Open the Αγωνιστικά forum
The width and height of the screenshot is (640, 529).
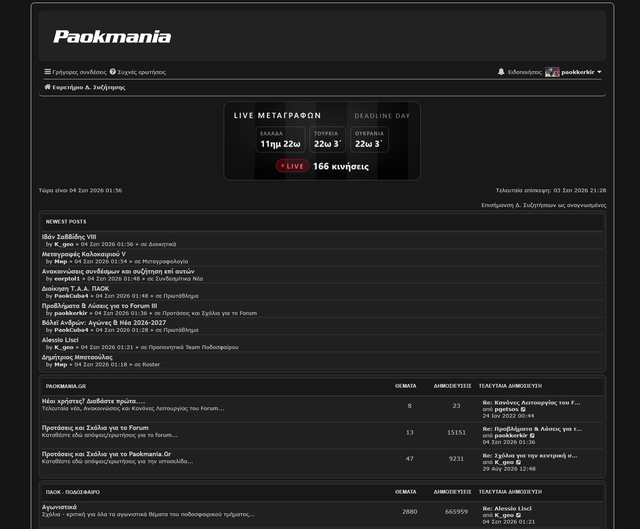coord(59,507)
